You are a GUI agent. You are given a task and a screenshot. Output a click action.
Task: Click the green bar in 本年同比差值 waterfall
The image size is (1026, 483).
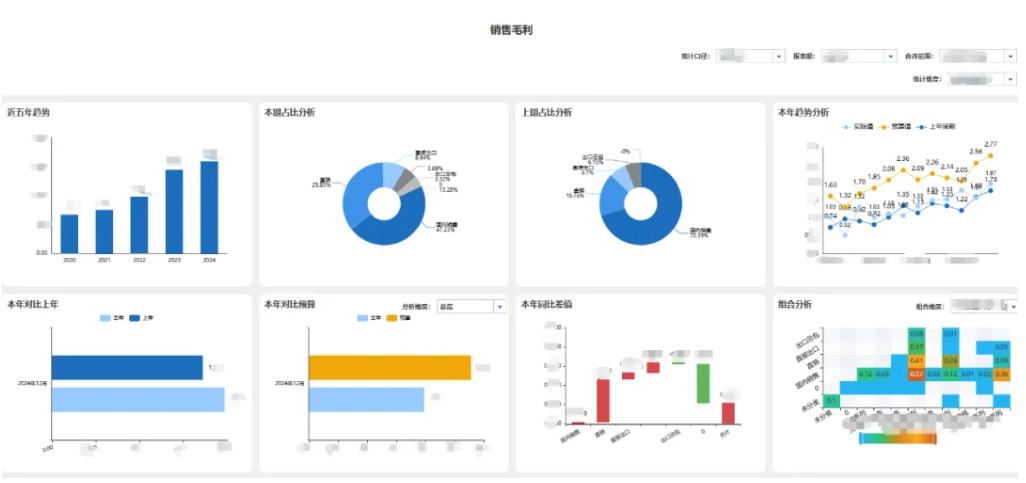click(703, 383)
